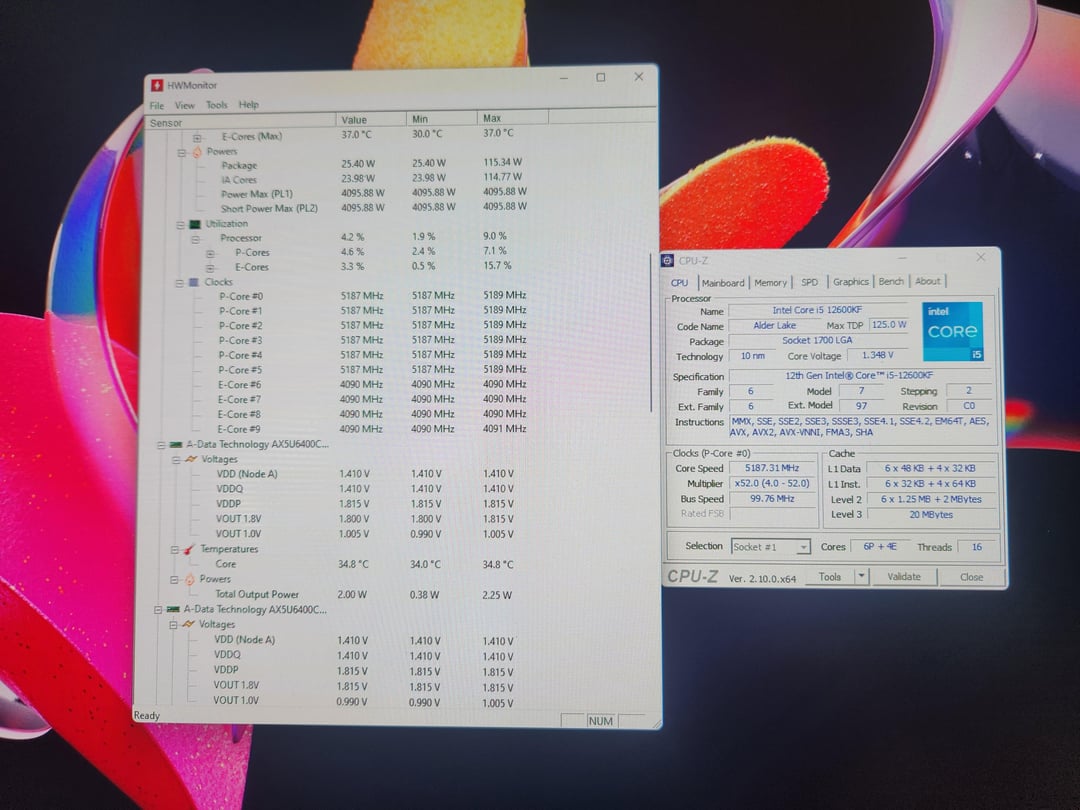Click the Sensor column header
This screenshot has width=1080, height=810.
[240, 122]
